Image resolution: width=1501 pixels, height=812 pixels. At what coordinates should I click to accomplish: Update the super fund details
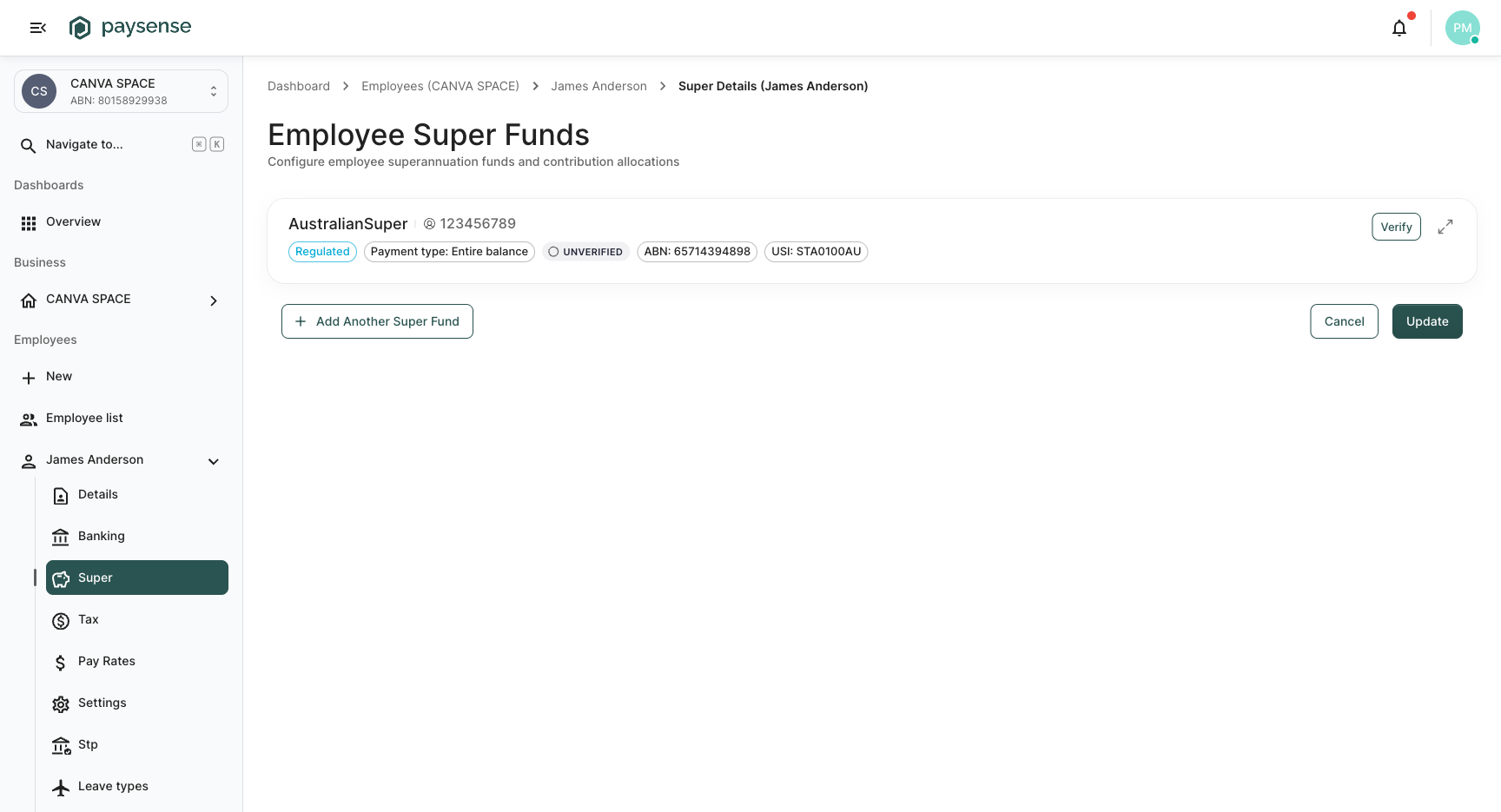pos(1427,321)
